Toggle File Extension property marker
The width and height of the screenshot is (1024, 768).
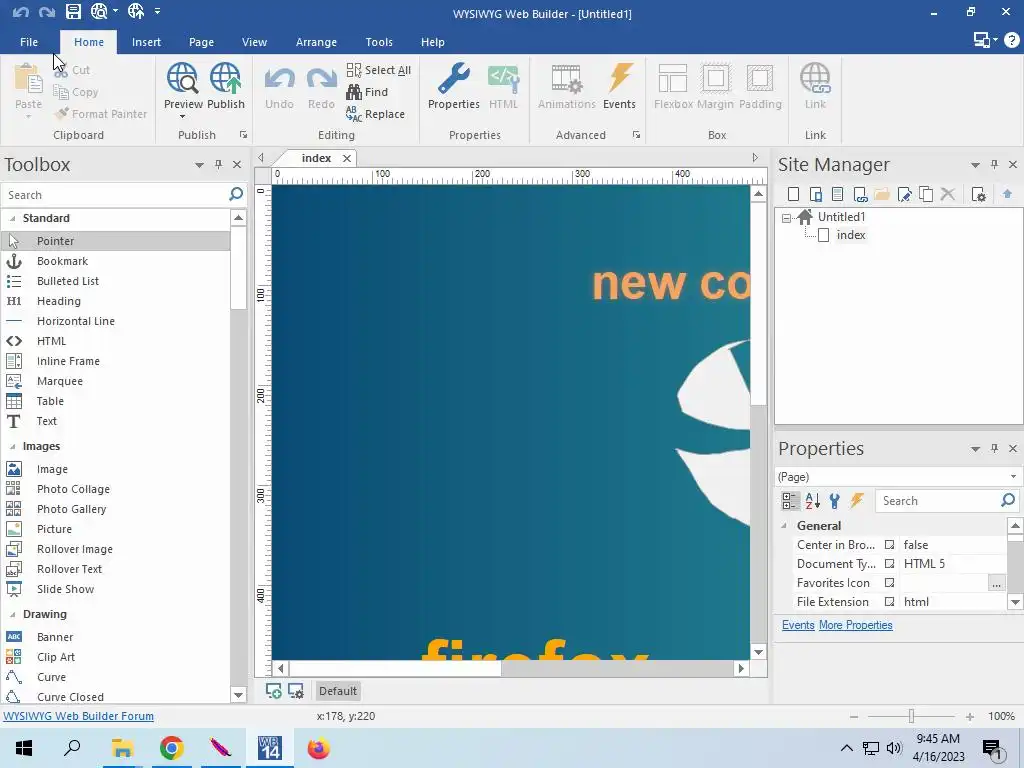coord(889,601)
